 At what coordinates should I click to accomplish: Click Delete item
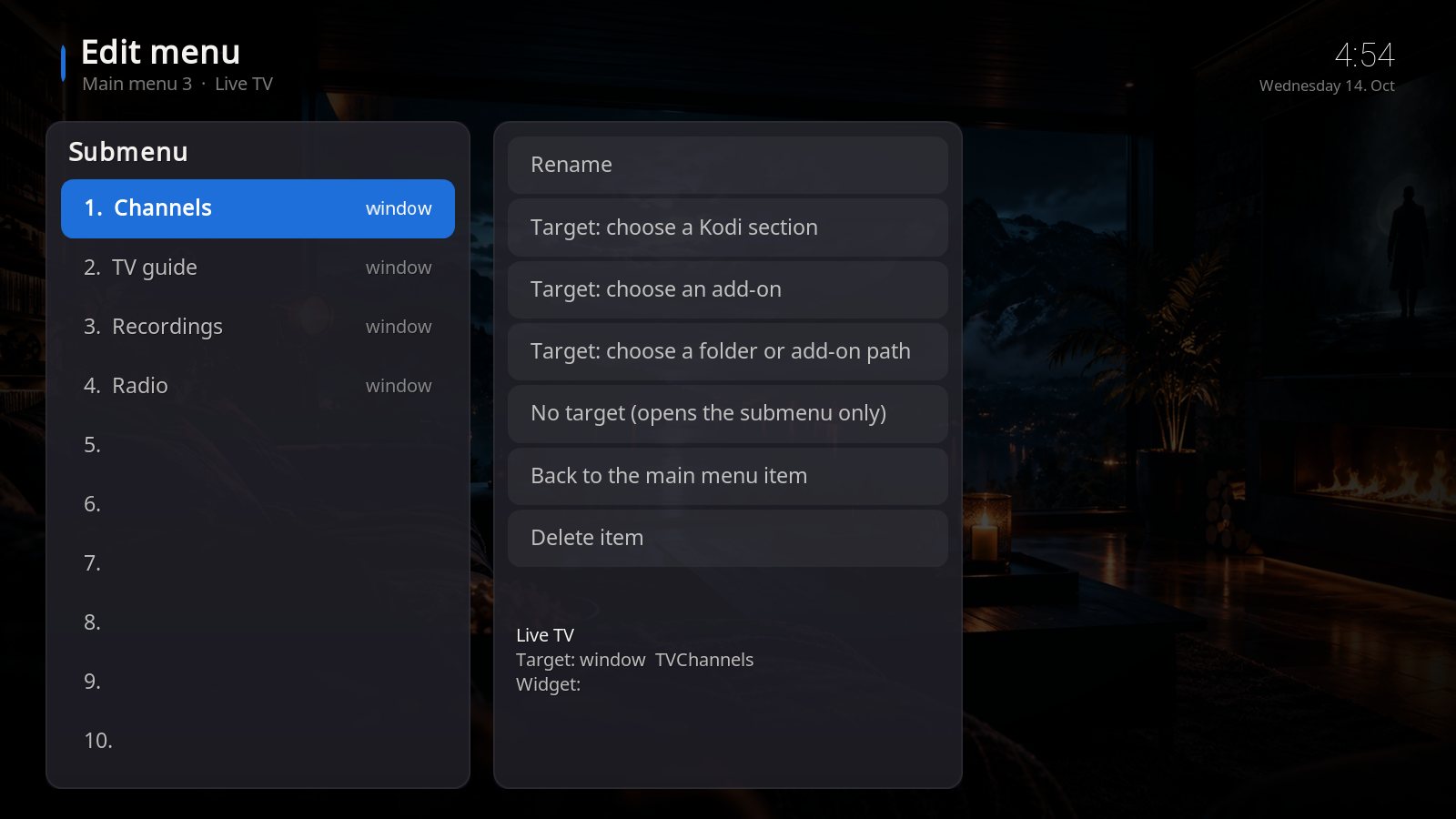pos(728,538)
